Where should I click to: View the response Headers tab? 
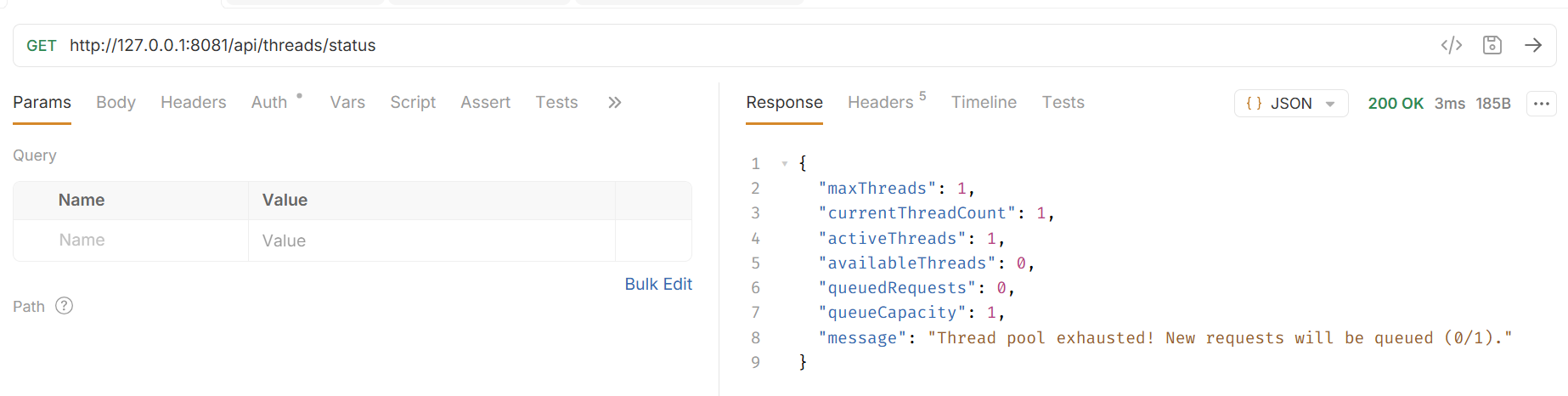click(880, 103)
